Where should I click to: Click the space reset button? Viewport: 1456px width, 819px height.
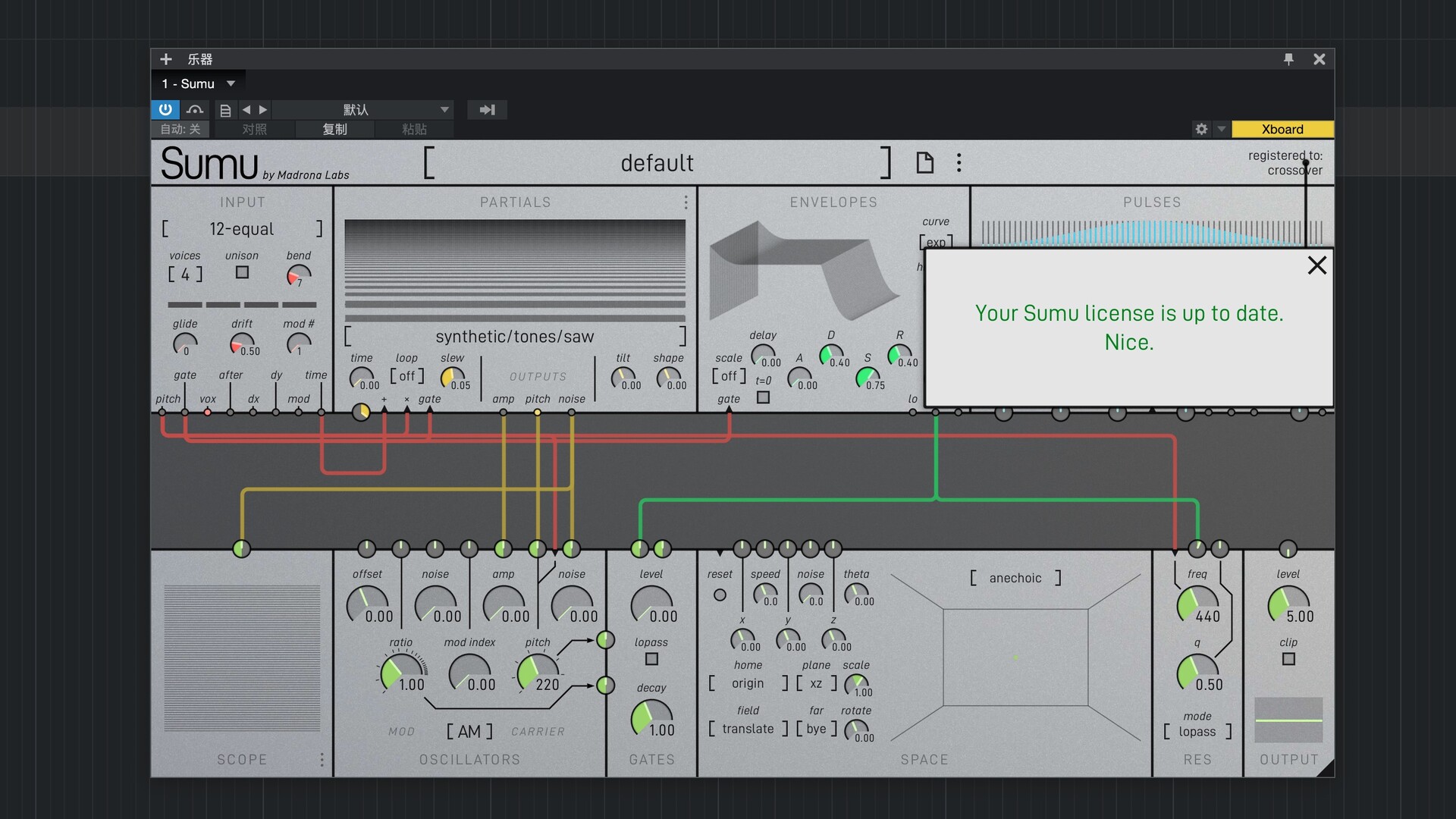(720, 595)
